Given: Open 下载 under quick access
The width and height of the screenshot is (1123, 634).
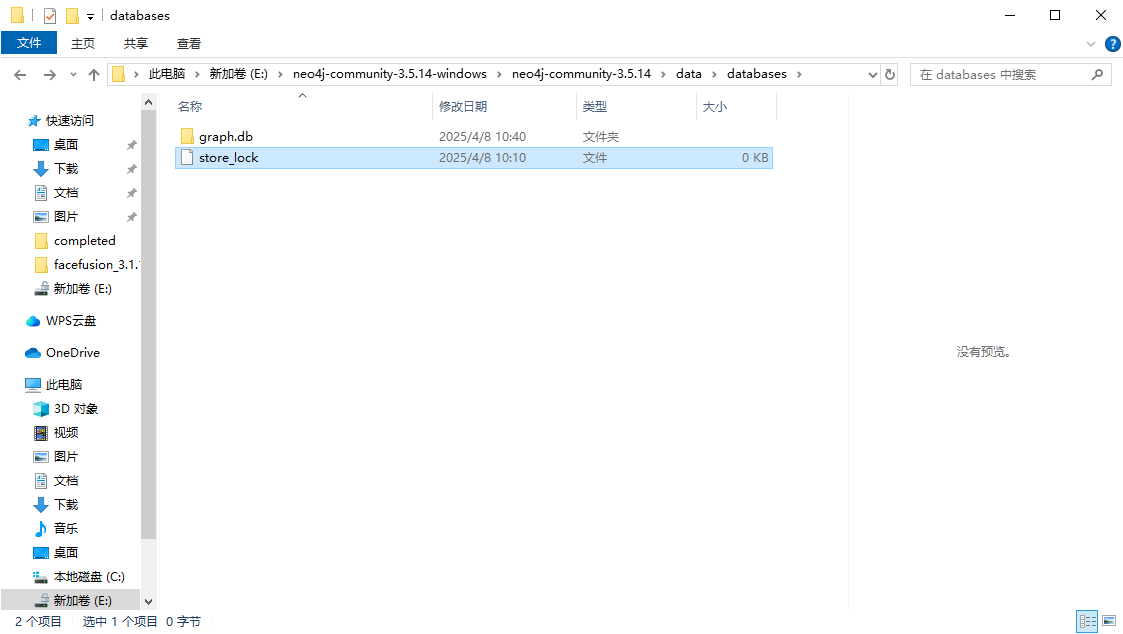Looking at the screenshot, I should tap(66, 168).
